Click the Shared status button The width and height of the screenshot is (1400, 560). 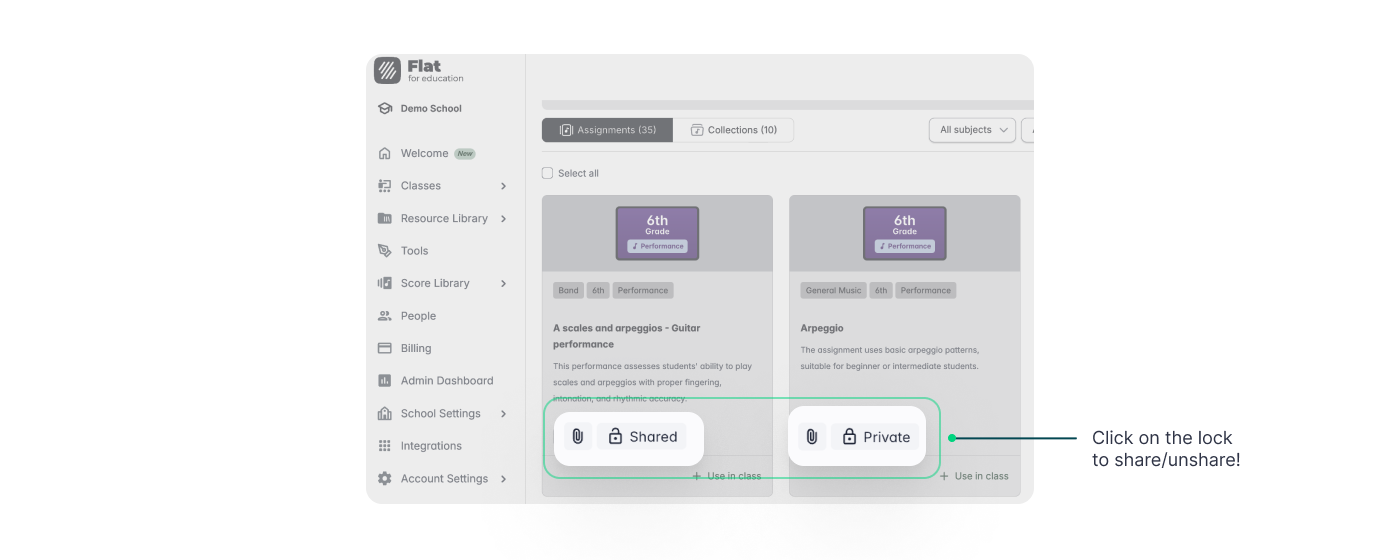642,437
